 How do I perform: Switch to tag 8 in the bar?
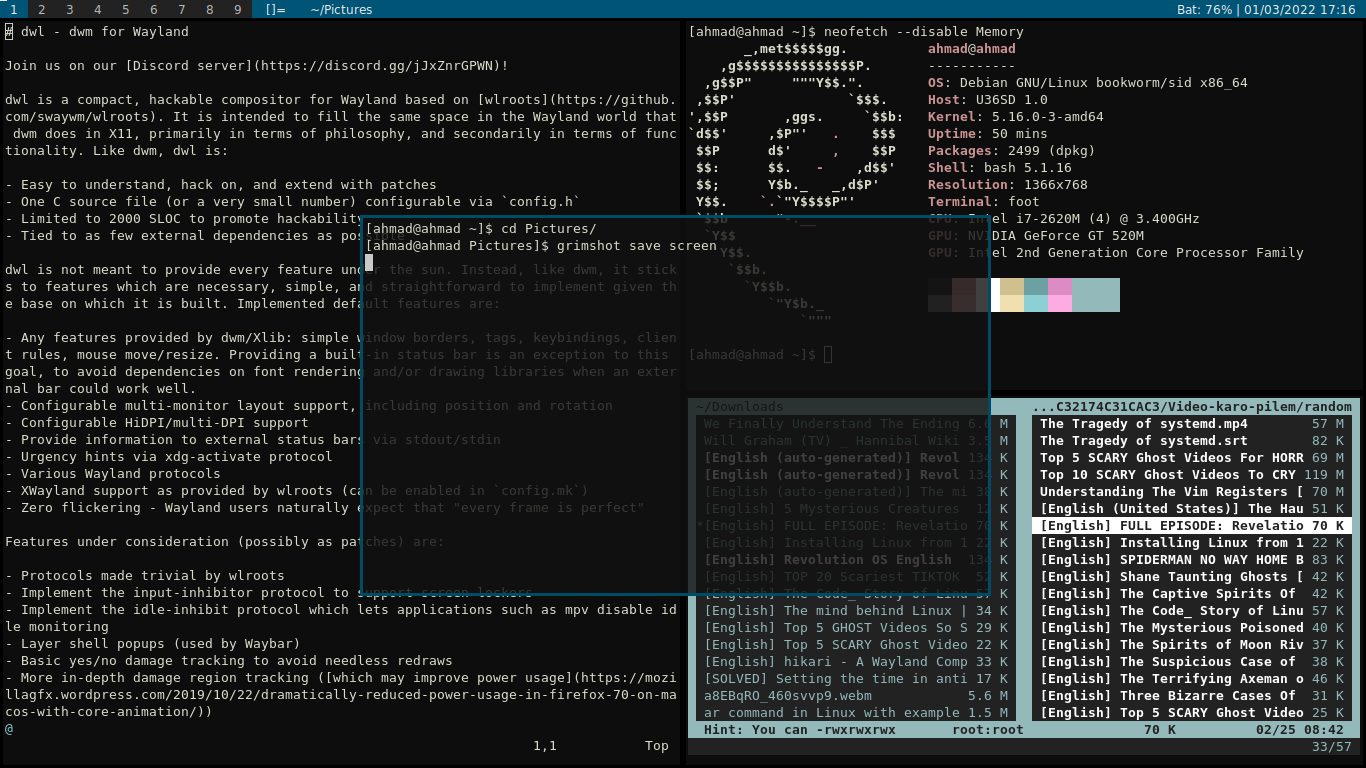210,9
